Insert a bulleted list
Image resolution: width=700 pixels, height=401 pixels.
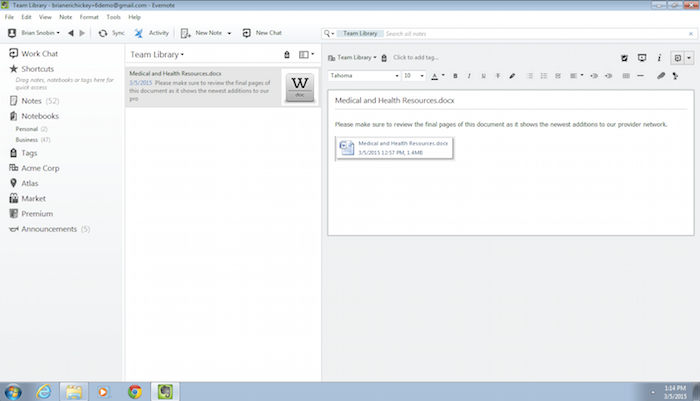[x=530, y=76]
